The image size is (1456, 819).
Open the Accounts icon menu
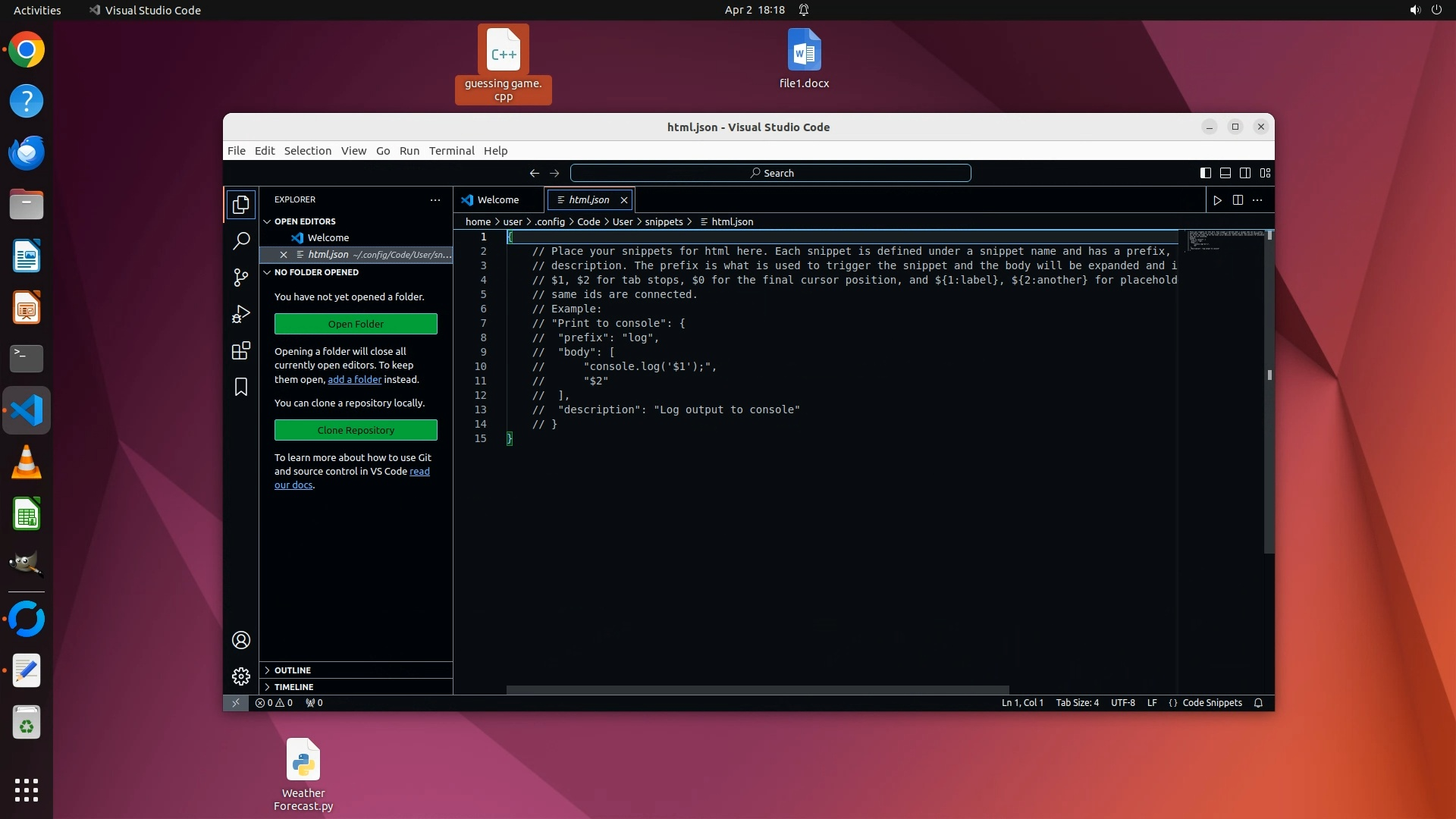click(240, 640)
